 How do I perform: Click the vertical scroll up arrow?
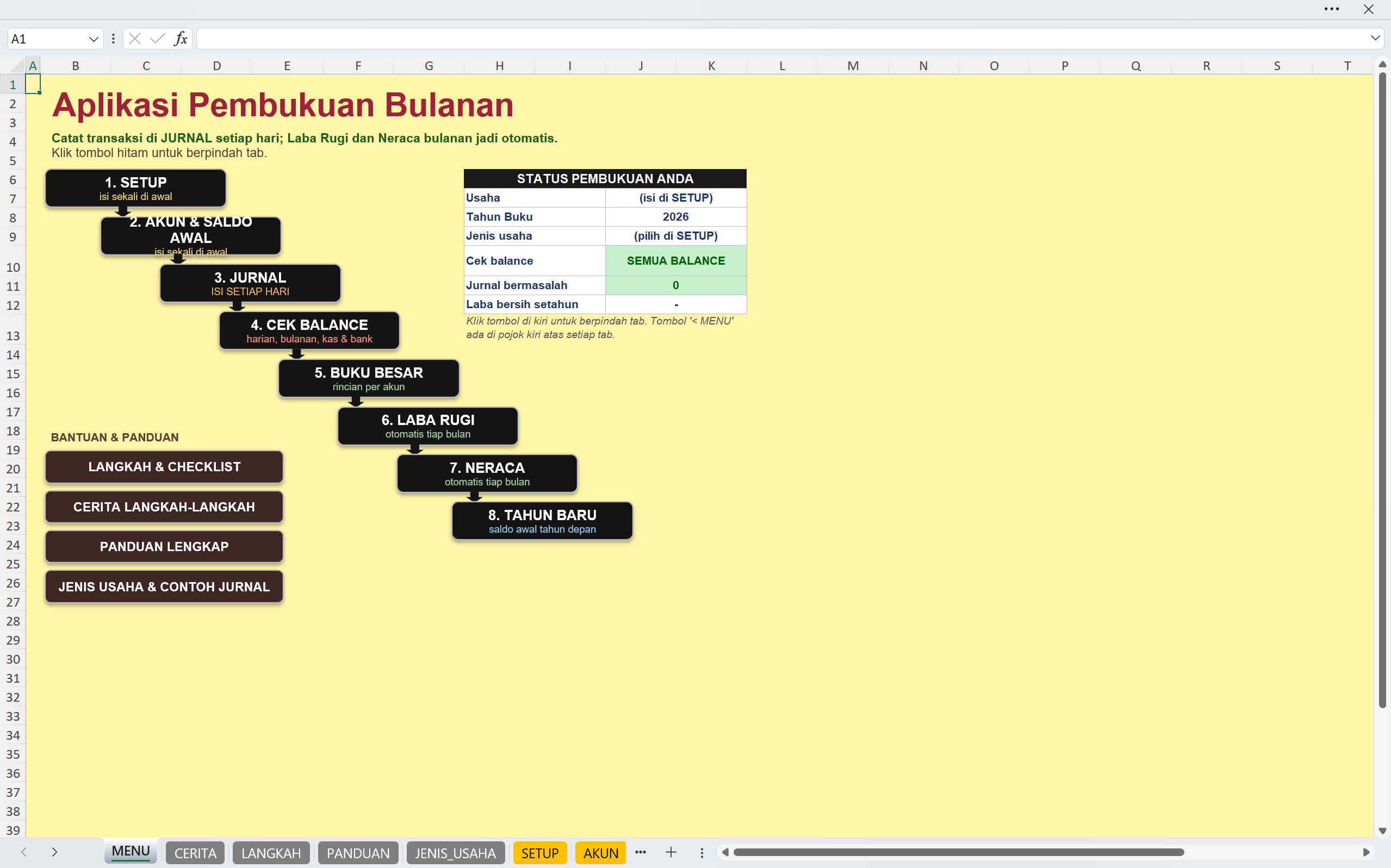point(1382,64)
